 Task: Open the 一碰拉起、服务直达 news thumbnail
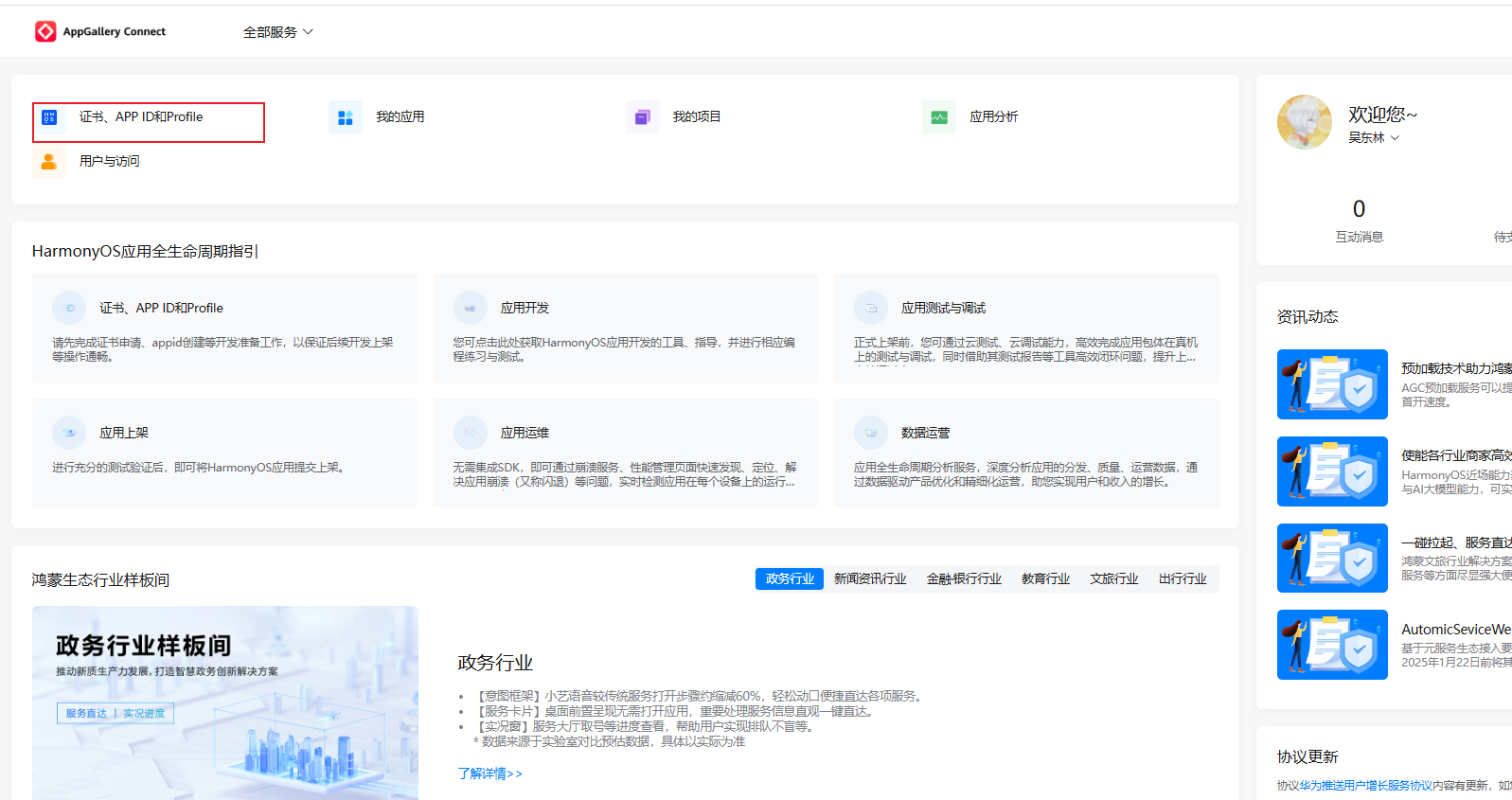[x=1332, y=559]
